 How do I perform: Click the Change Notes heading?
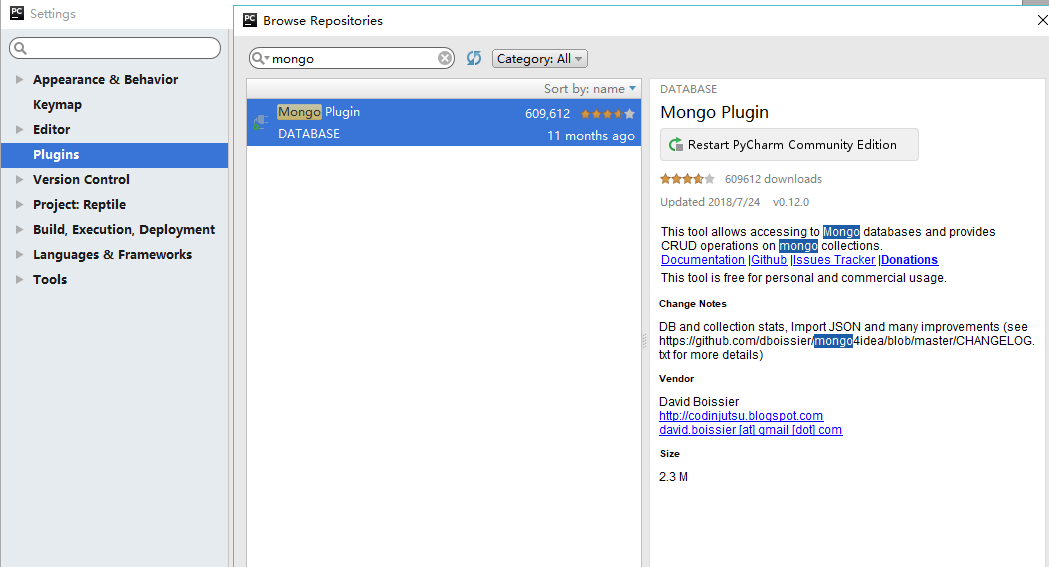click(692, 304)
